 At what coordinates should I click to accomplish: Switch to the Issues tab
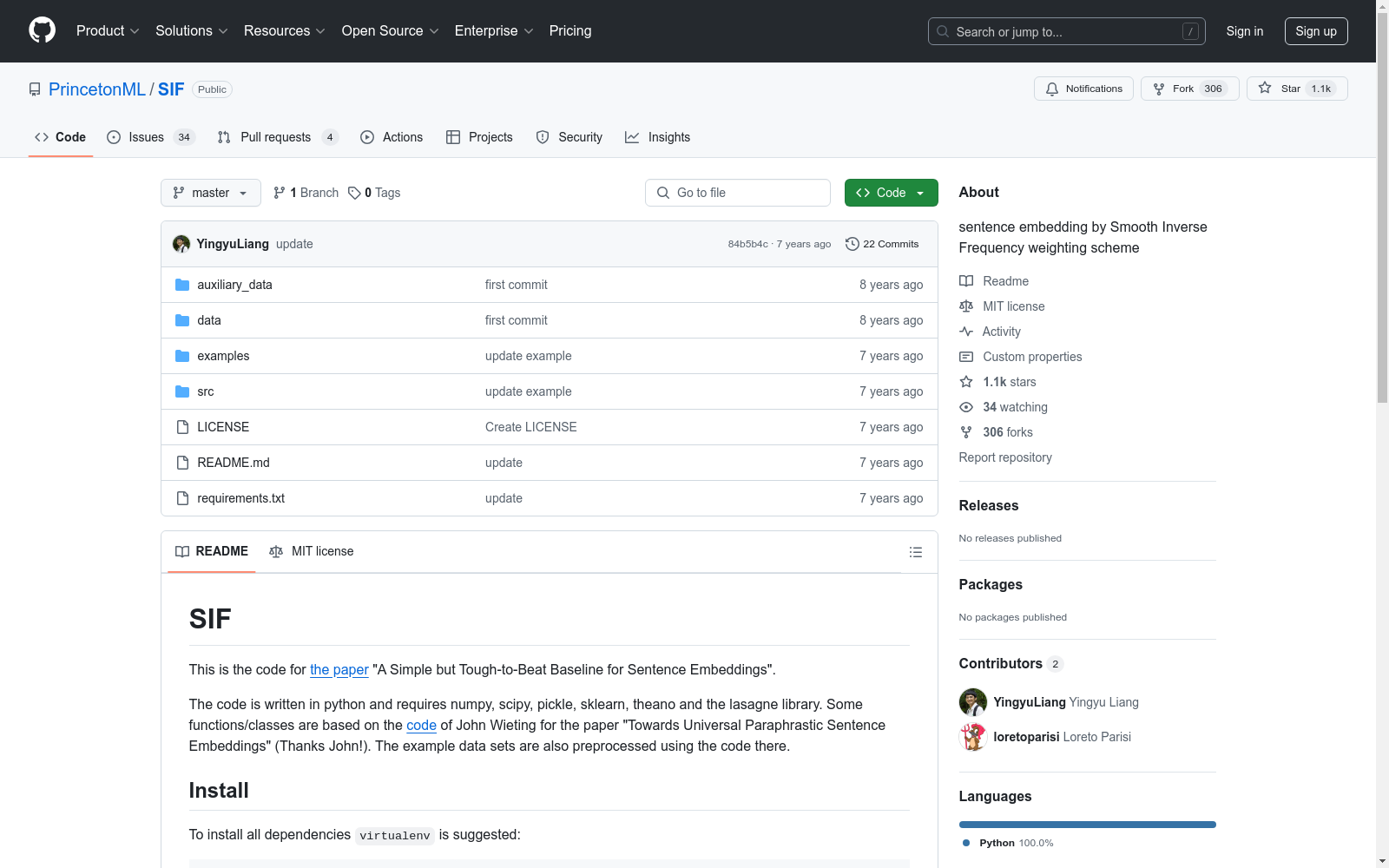(151, 137)
